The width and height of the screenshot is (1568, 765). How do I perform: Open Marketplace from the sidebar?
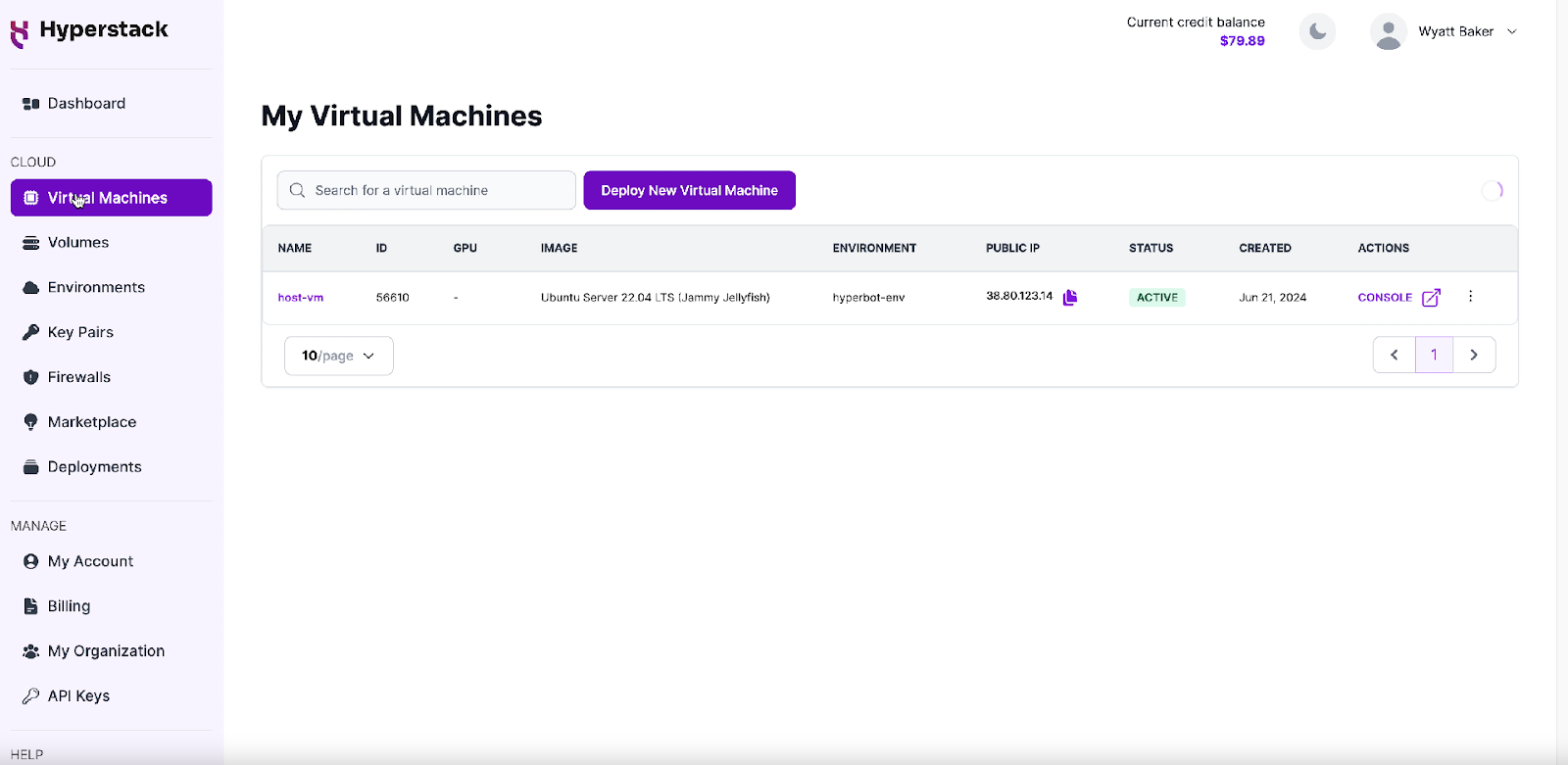[111, 422]
